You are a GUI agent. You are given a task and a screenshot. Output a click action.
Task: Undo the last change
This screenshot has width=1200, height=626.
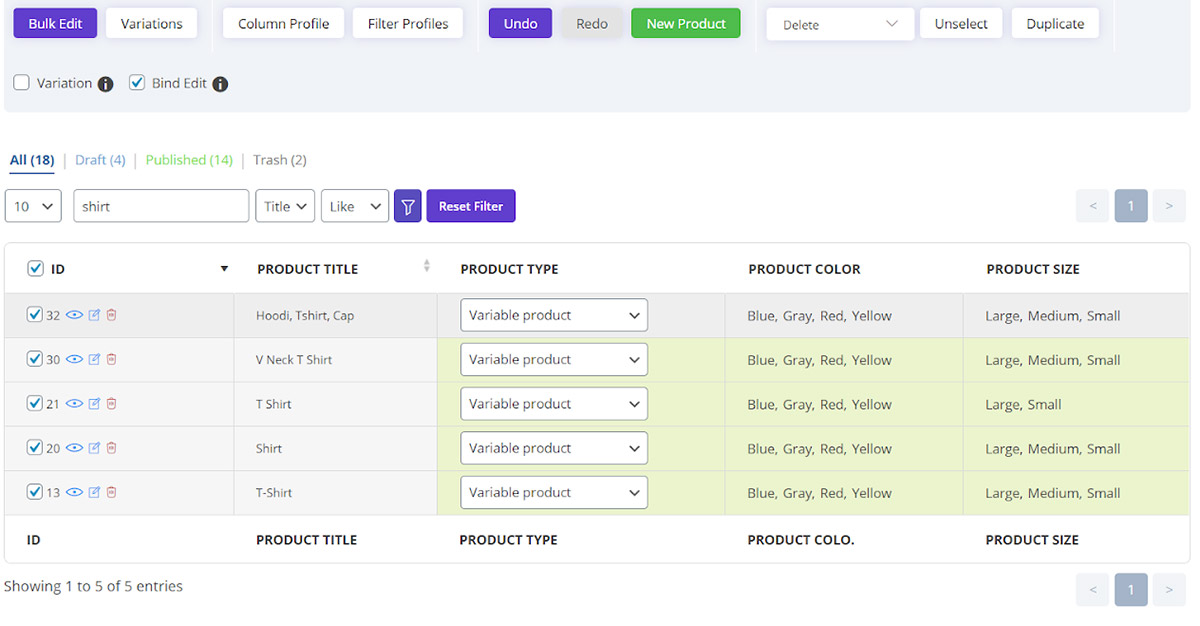tap(520, 24)
